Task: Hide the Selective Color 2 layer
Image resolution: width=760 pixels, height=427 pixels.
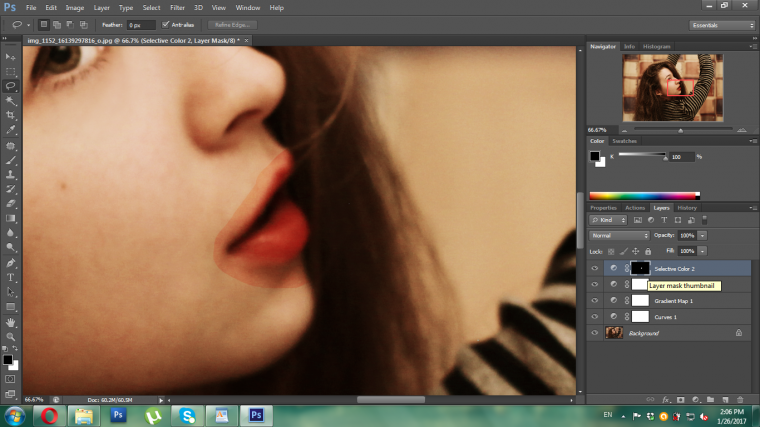Action: click(595, 268)
